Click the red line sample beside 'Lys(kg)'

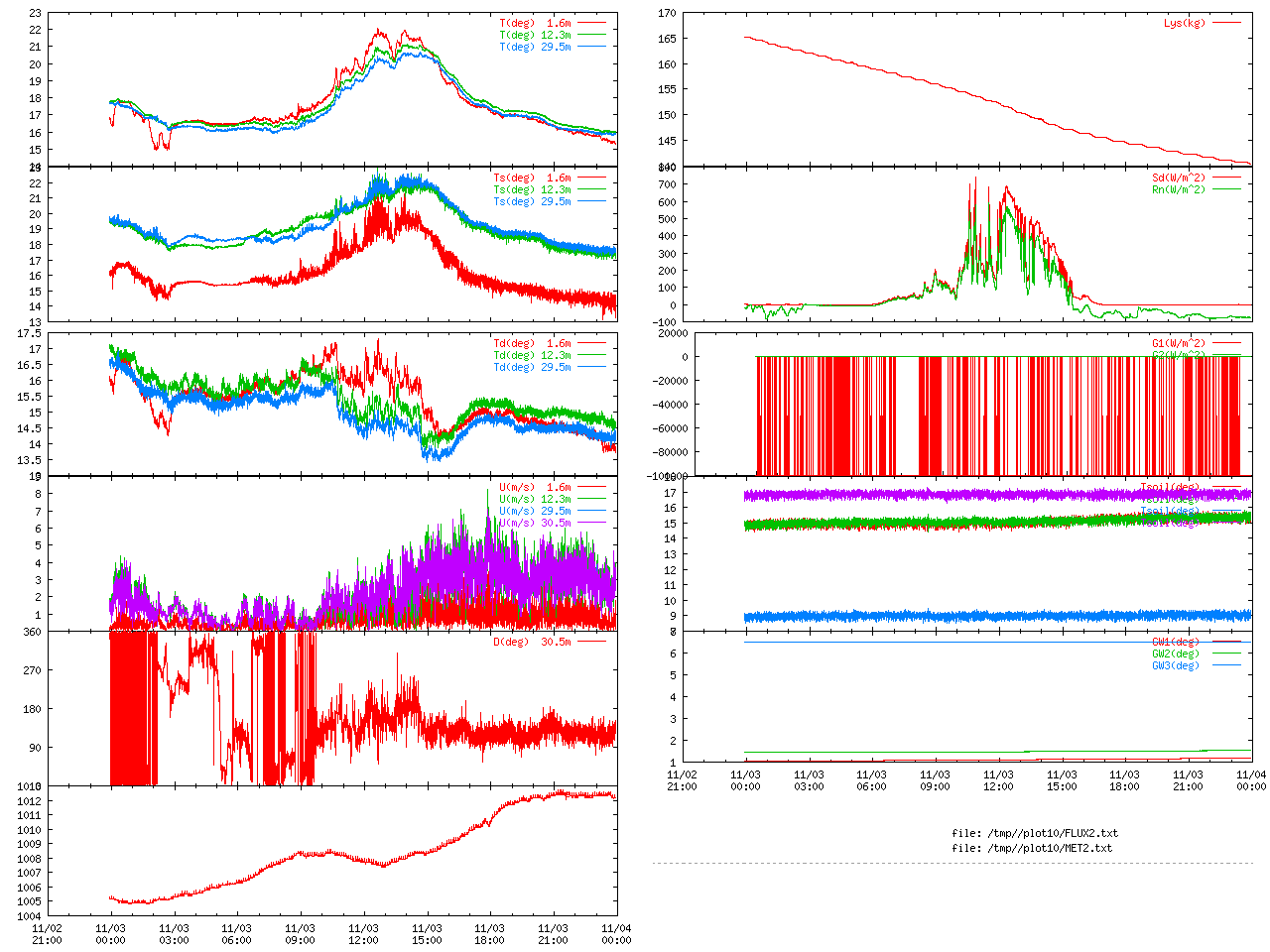click(1226, 22)
